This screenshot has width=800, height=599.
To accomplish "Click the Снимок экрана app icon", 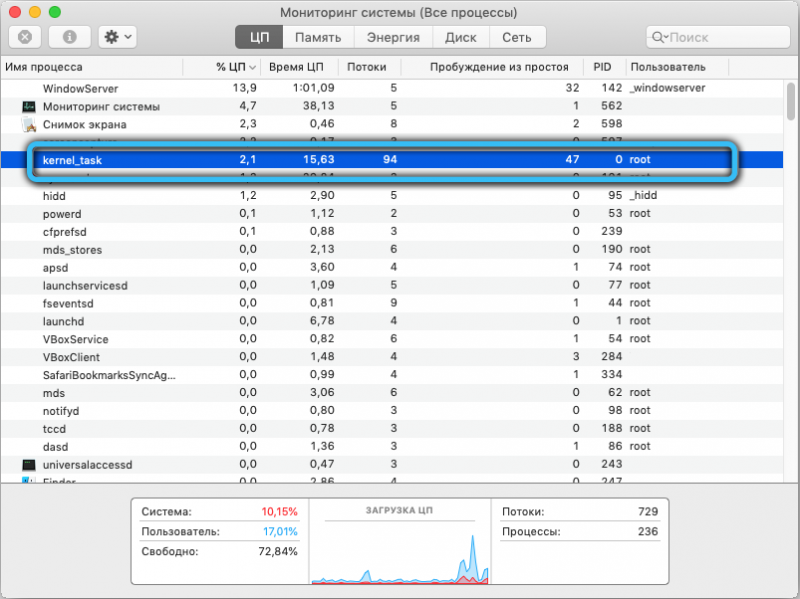I will (x=29, y=124).
